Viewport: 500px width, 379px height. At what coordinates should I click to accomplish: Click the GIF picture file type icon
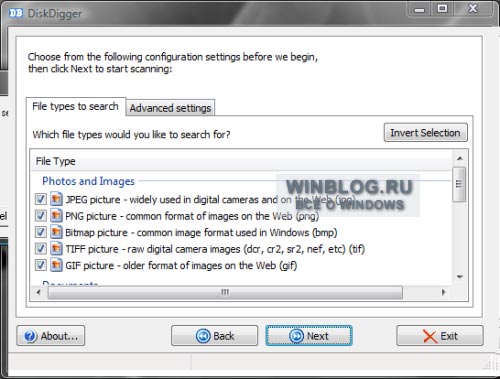[x=56, y=265]
